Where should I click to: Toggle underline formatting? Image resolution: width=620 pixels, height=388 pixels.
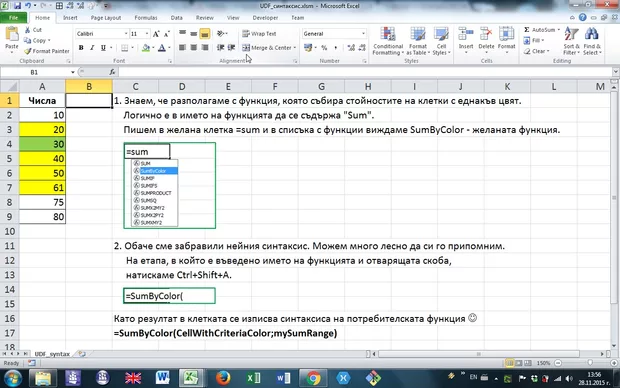click(103, 48)
